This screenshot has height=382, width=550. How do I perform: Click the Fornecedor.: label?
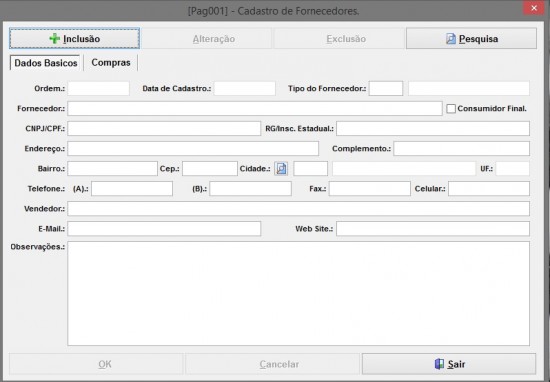pos(41,109)
